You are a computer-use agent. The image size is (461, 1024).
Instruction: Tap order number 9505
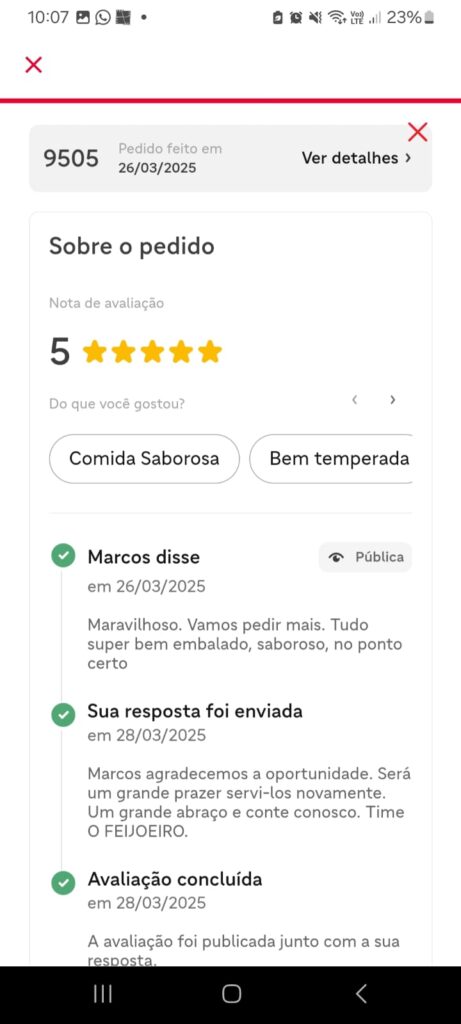pos(71,158)
